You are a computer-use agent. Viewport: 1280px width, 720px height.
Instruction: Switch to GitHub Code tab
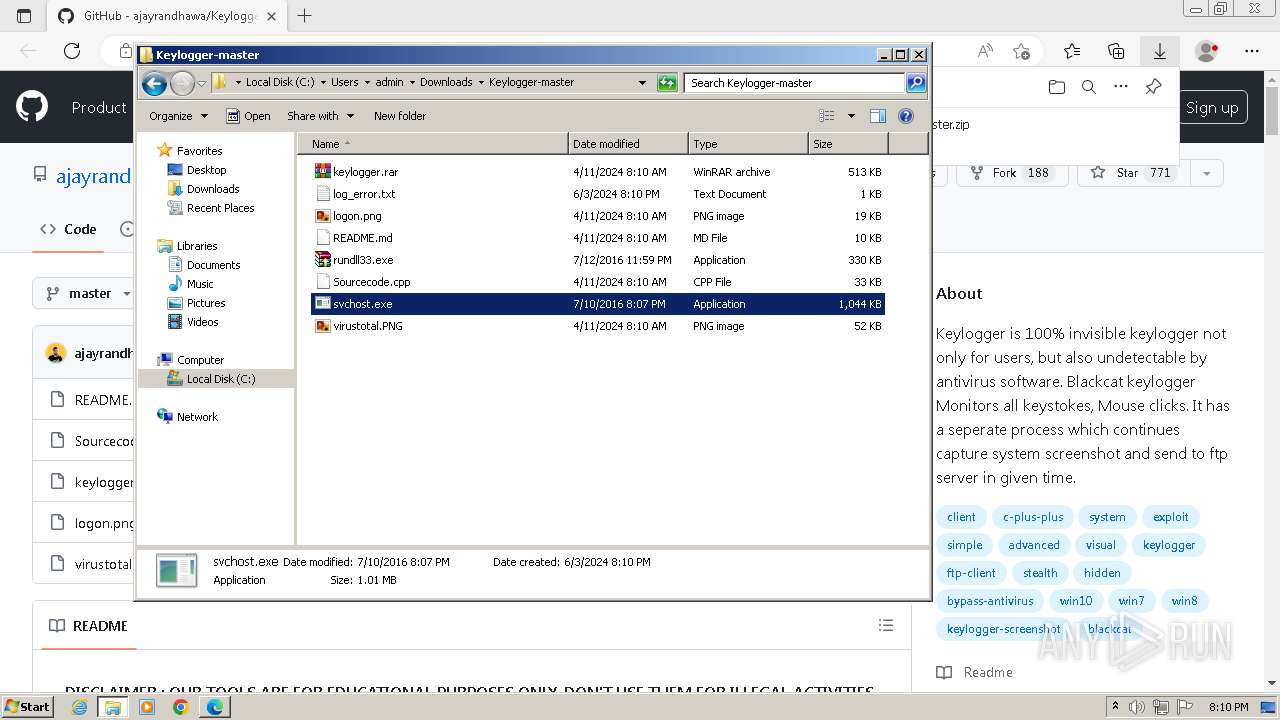point(68,229)
